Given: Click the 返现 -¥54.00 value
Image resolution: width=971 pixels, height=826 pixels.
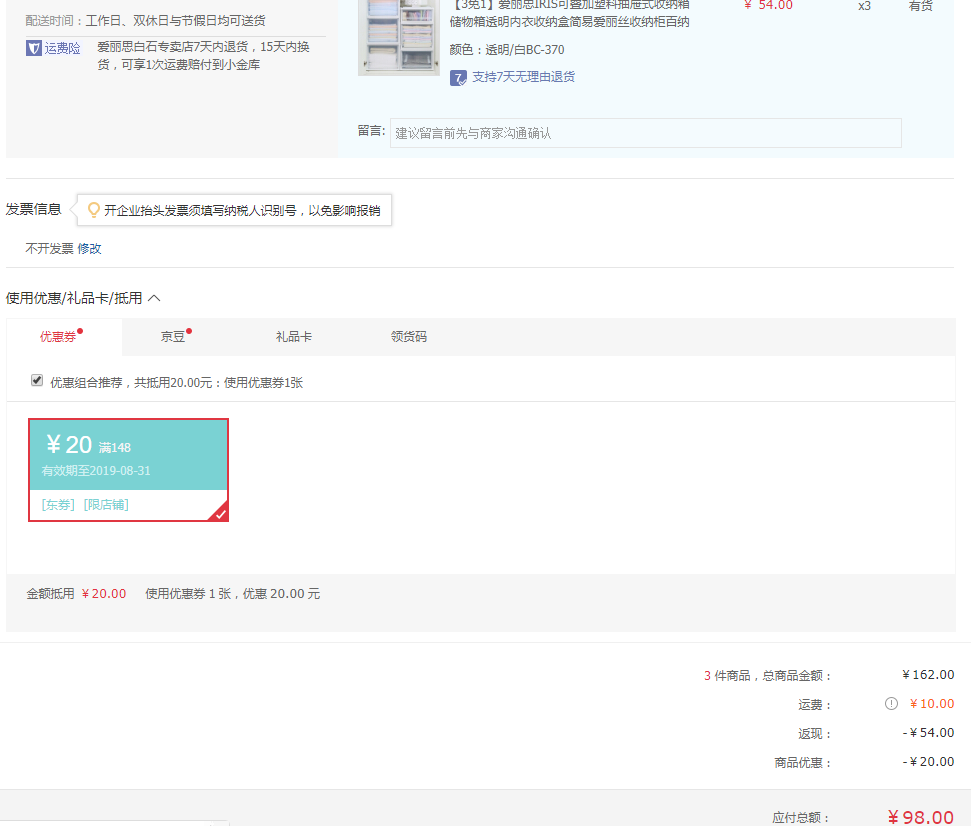Looking at the screenshot, I should [x=928, y=733].
